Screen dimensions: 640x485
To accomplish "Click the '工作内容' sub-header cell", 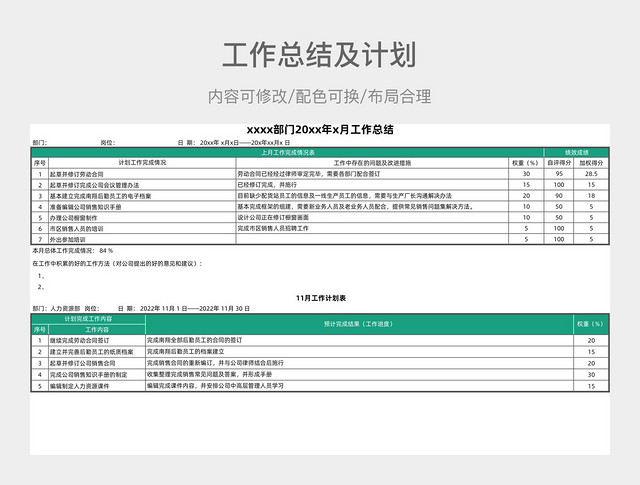I will point(97,329).
